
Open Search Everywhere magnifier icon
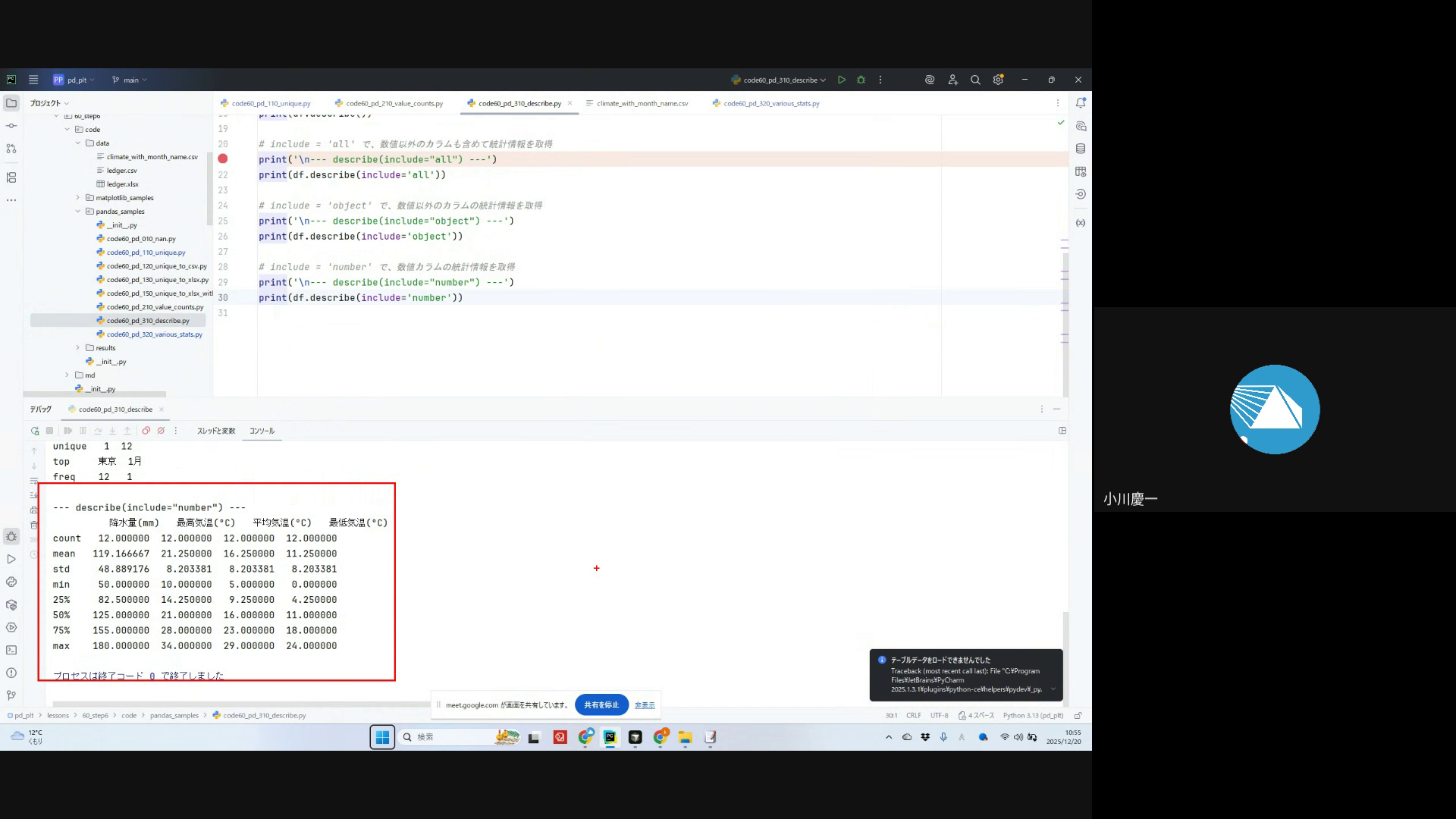975,80
